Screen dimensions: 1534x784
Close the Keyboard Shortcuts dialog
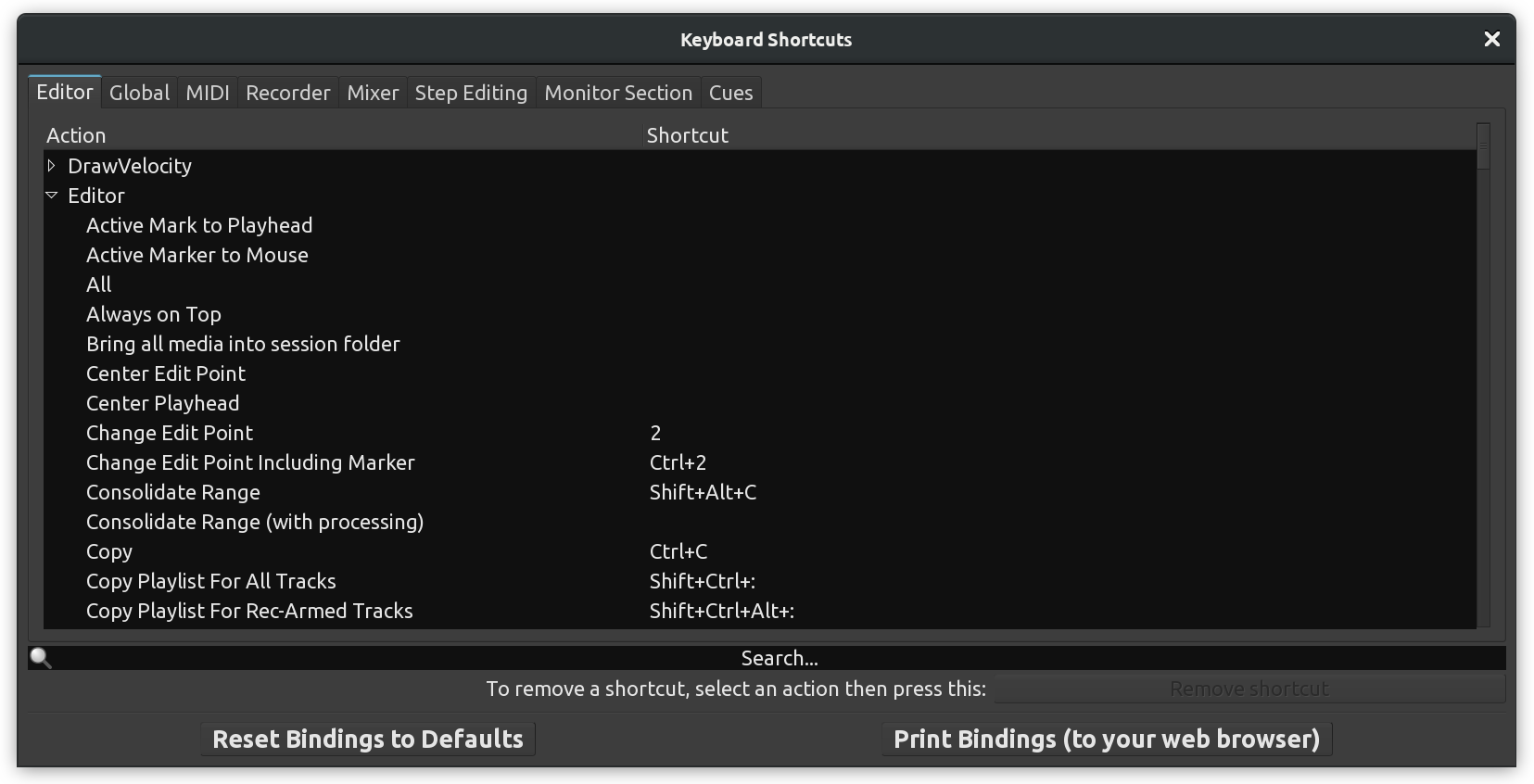tap(1491, 39)
